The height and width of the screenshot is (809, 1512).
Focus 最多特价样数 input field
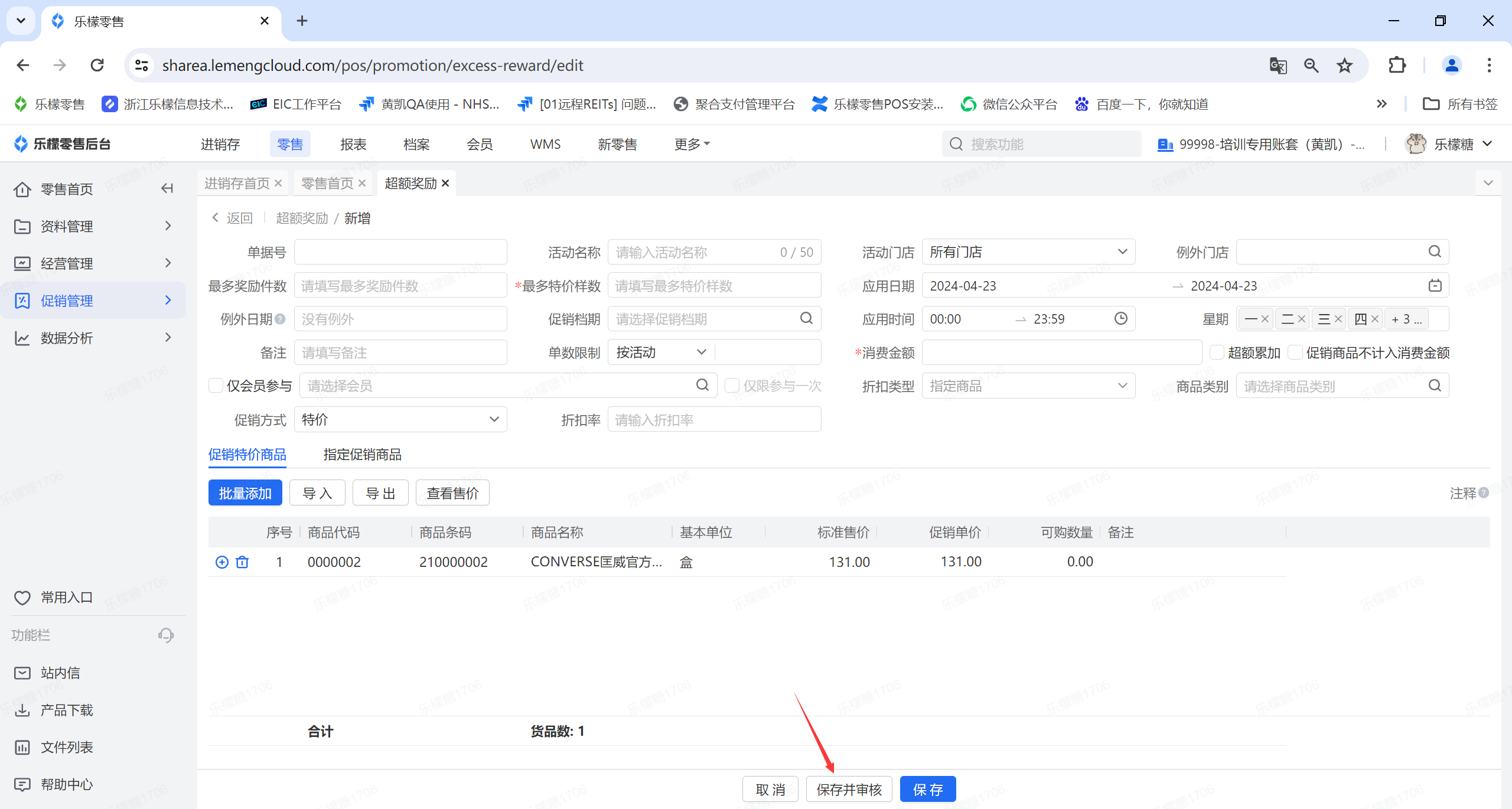(714, 286)
